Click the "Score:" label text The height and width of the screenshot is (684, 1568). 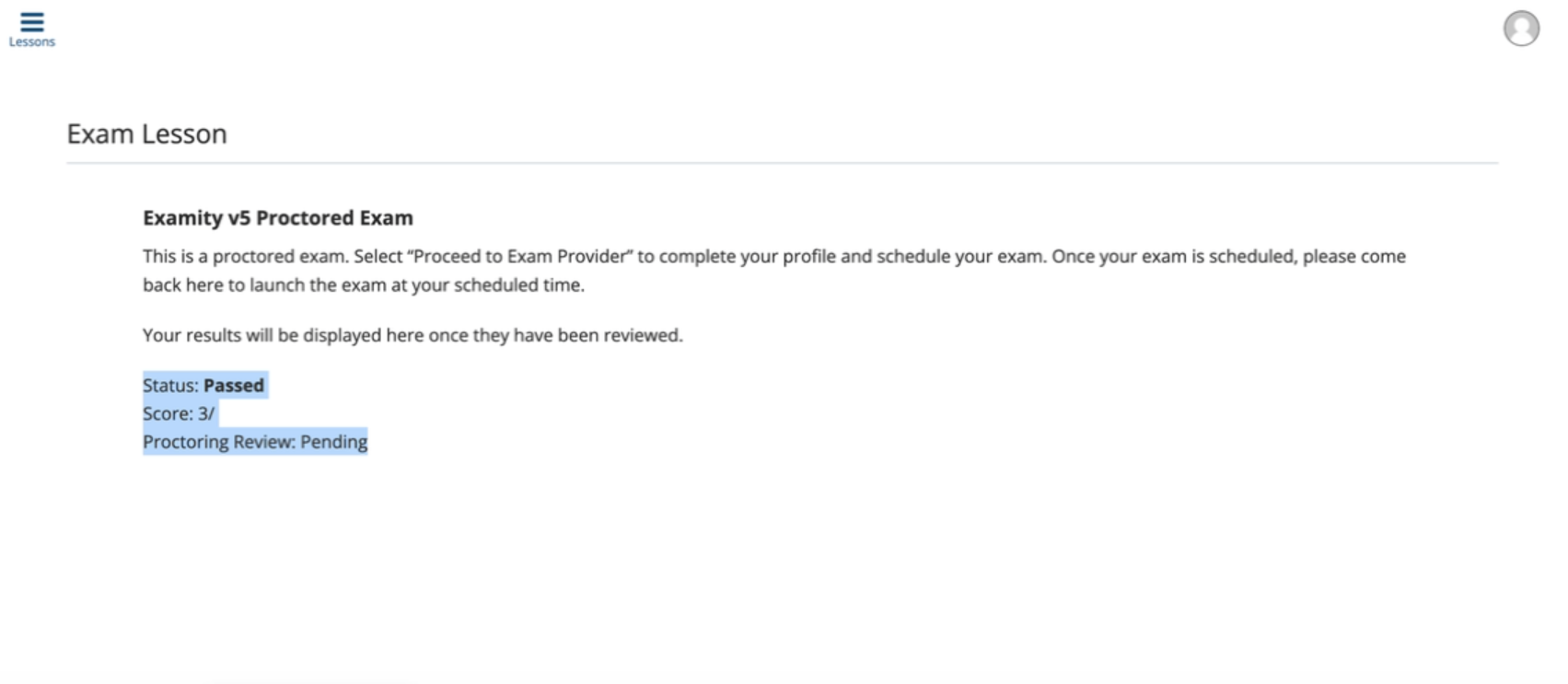168,414
